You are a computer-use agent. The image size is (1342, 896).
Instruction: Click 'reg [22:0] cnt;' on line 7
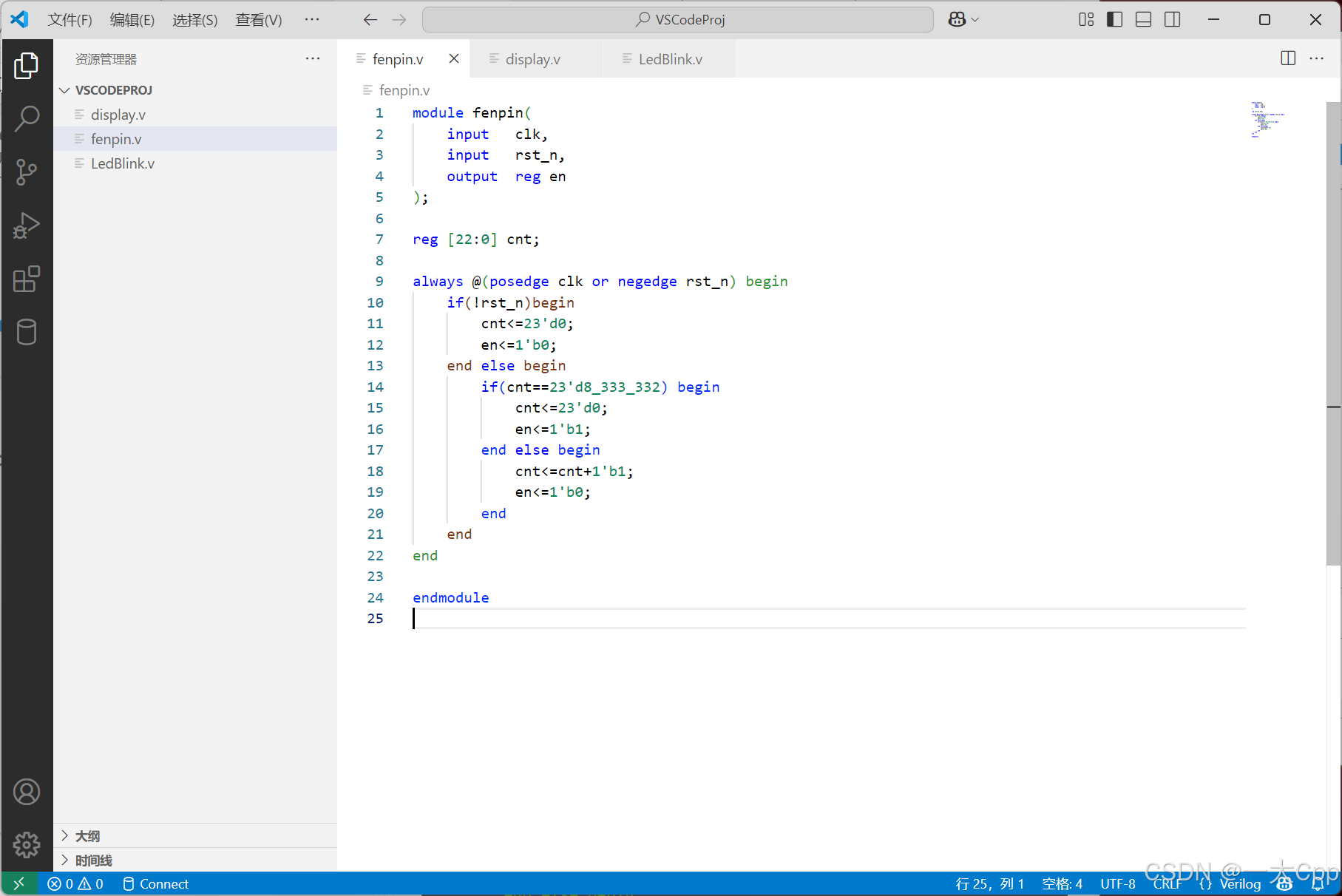pos(476,240)
